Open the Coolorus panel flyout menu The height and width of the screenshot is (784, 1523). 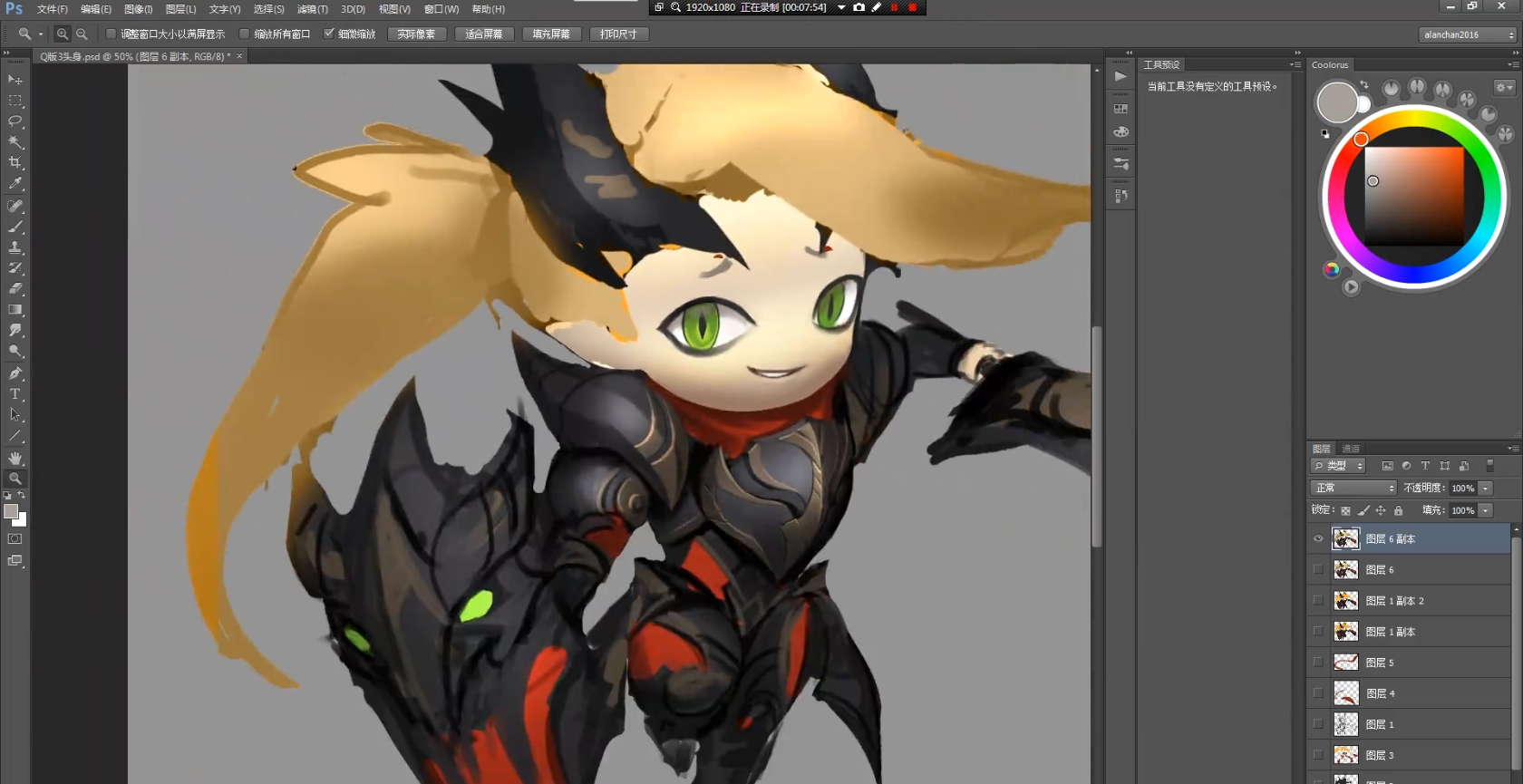point(1512,65)
